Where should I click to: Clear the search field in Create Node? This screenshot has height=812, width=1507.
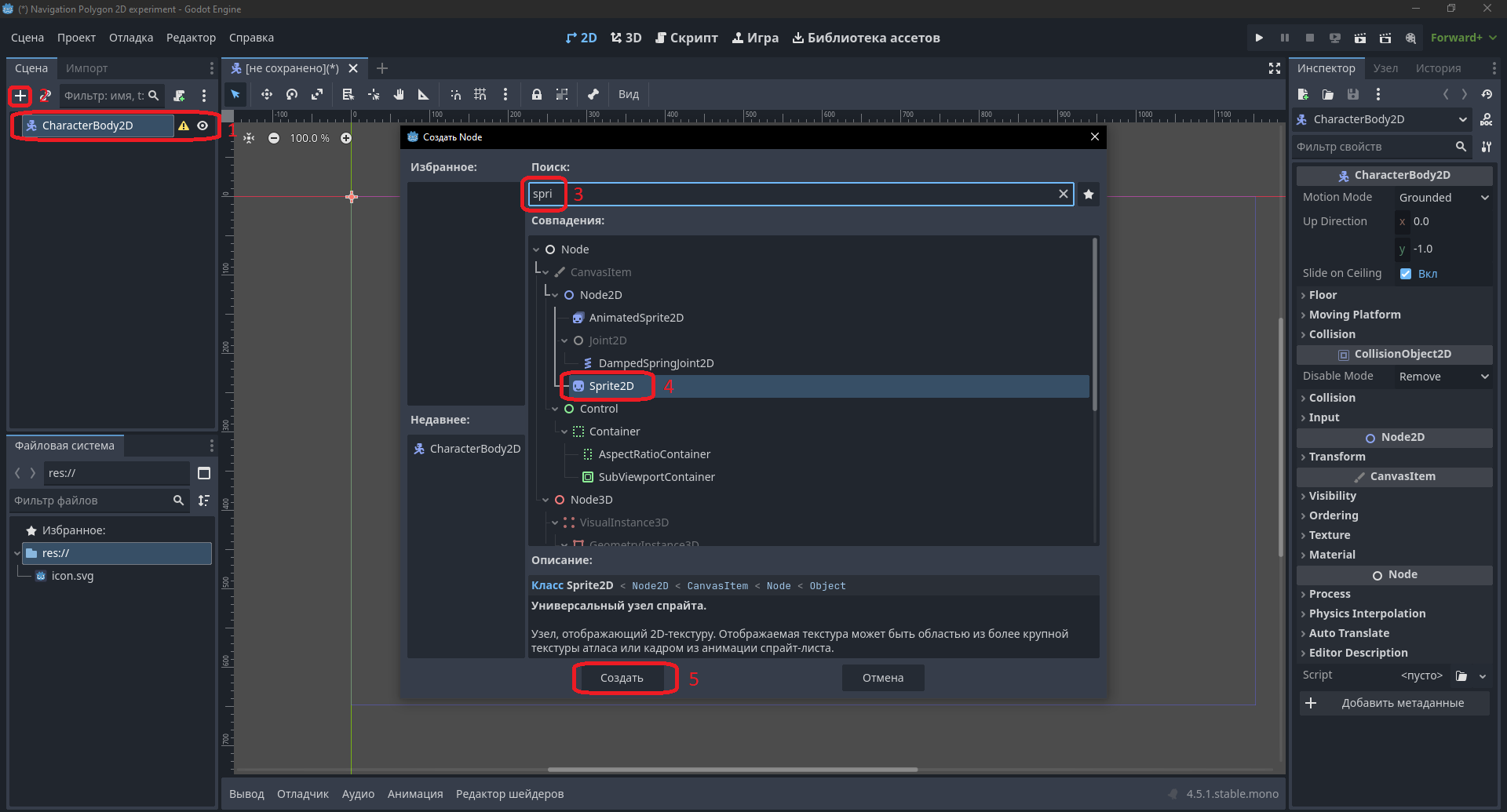coord(1064,194)
